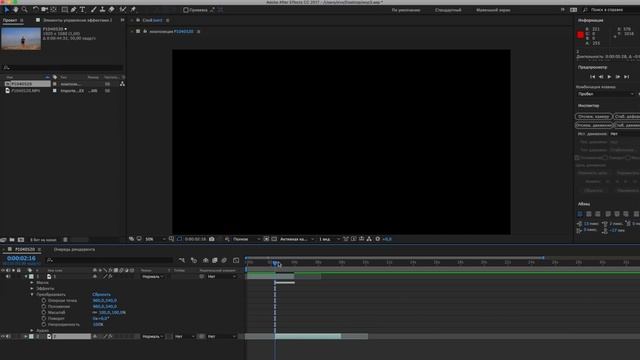
Task: Toggle the Snapping checkbox in toolbar
Action: pyautogui.click(x=186, y=10)
